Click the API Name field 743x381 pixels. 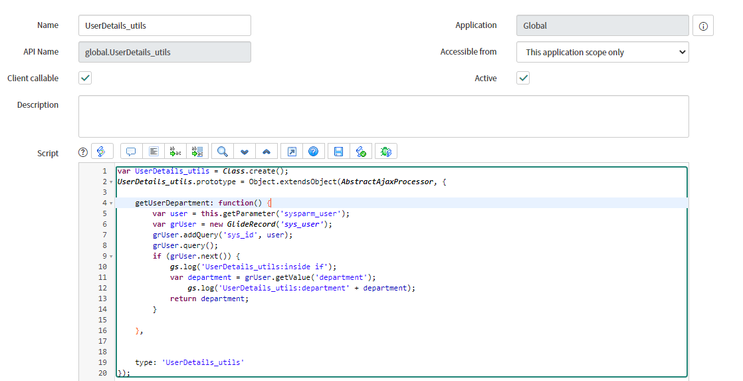point(164,52)
